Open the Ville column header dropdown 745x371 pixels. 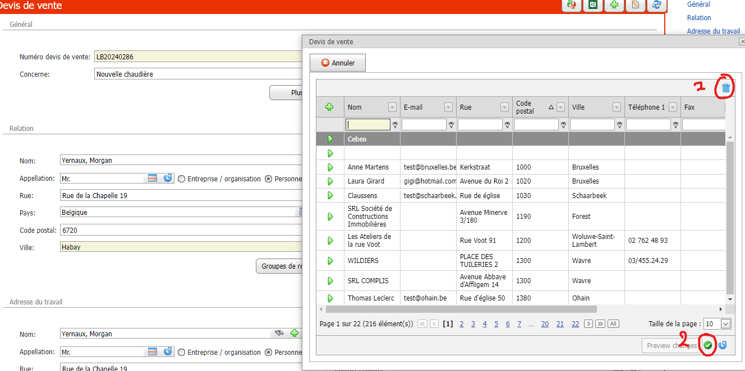click(x=617, y=107)
